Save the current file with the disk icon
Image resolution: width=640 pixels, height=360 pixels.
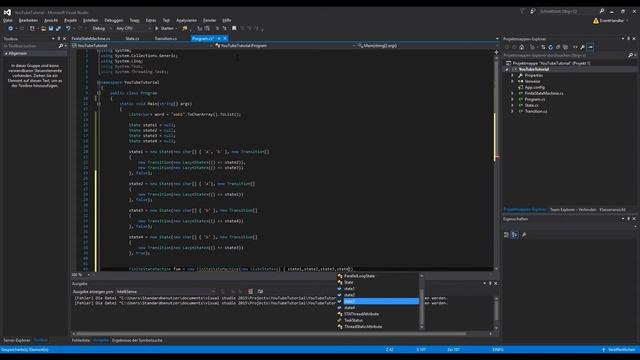tap(51, 29)
